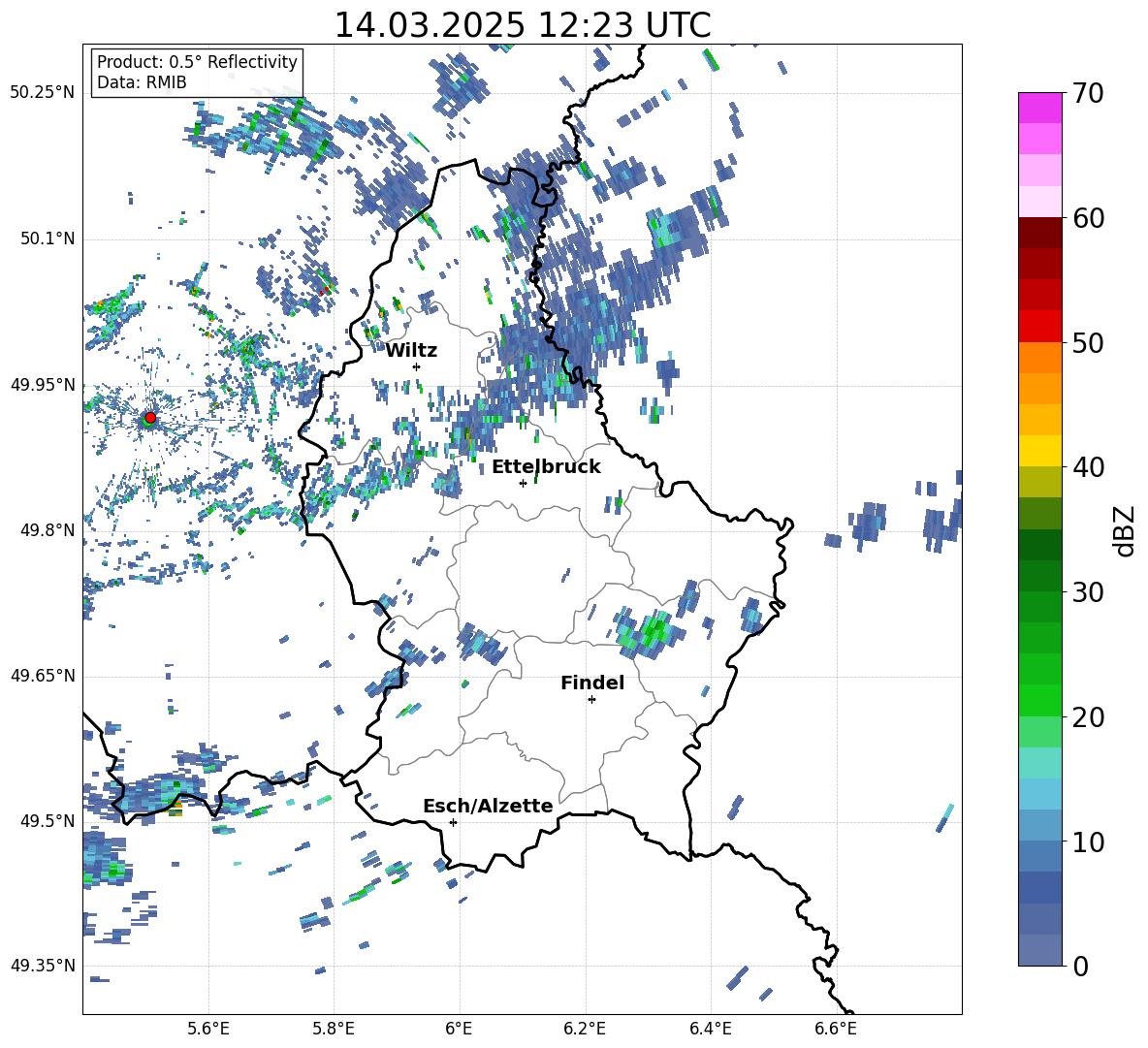The width and height of the screenshot is (1148, 1048).
Task: Click the 5.8°E longitude label
Action: (334, 1030)
